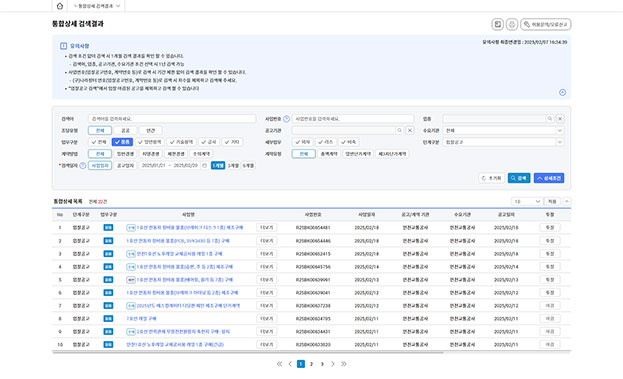This screenshot has width=623, height=379.
Task: Open project title link in row 10
Action: click(x=175, y=344)
